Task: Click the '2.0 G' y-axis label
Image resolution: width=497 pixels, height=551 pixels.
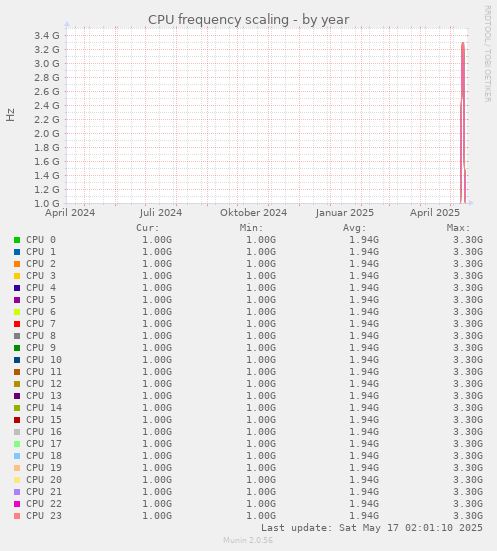Action: point(47,134)
